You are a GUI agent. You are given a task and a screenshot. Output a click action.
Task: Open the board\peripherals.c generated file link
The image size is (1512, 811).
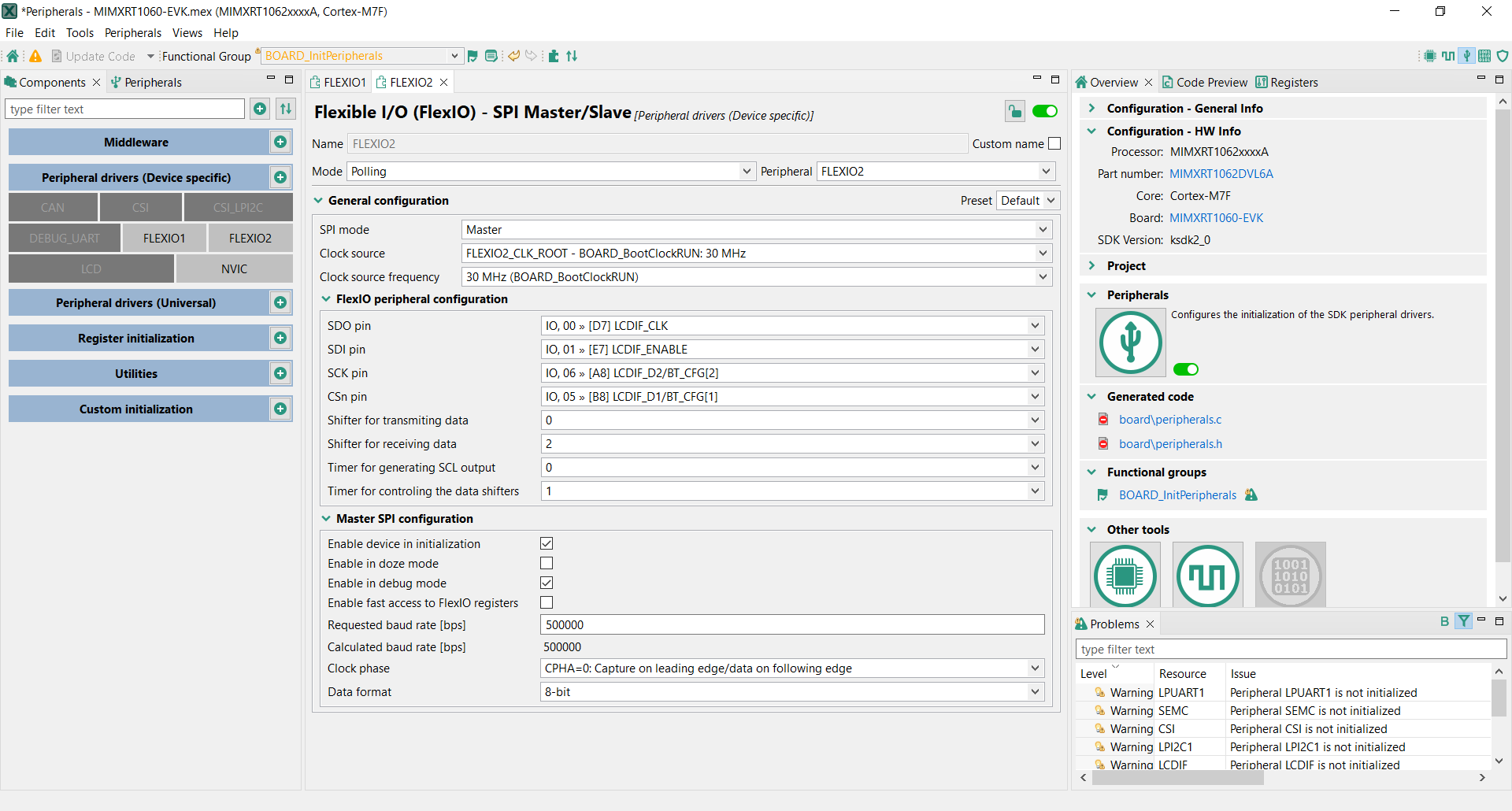(x=1170, y=420)
